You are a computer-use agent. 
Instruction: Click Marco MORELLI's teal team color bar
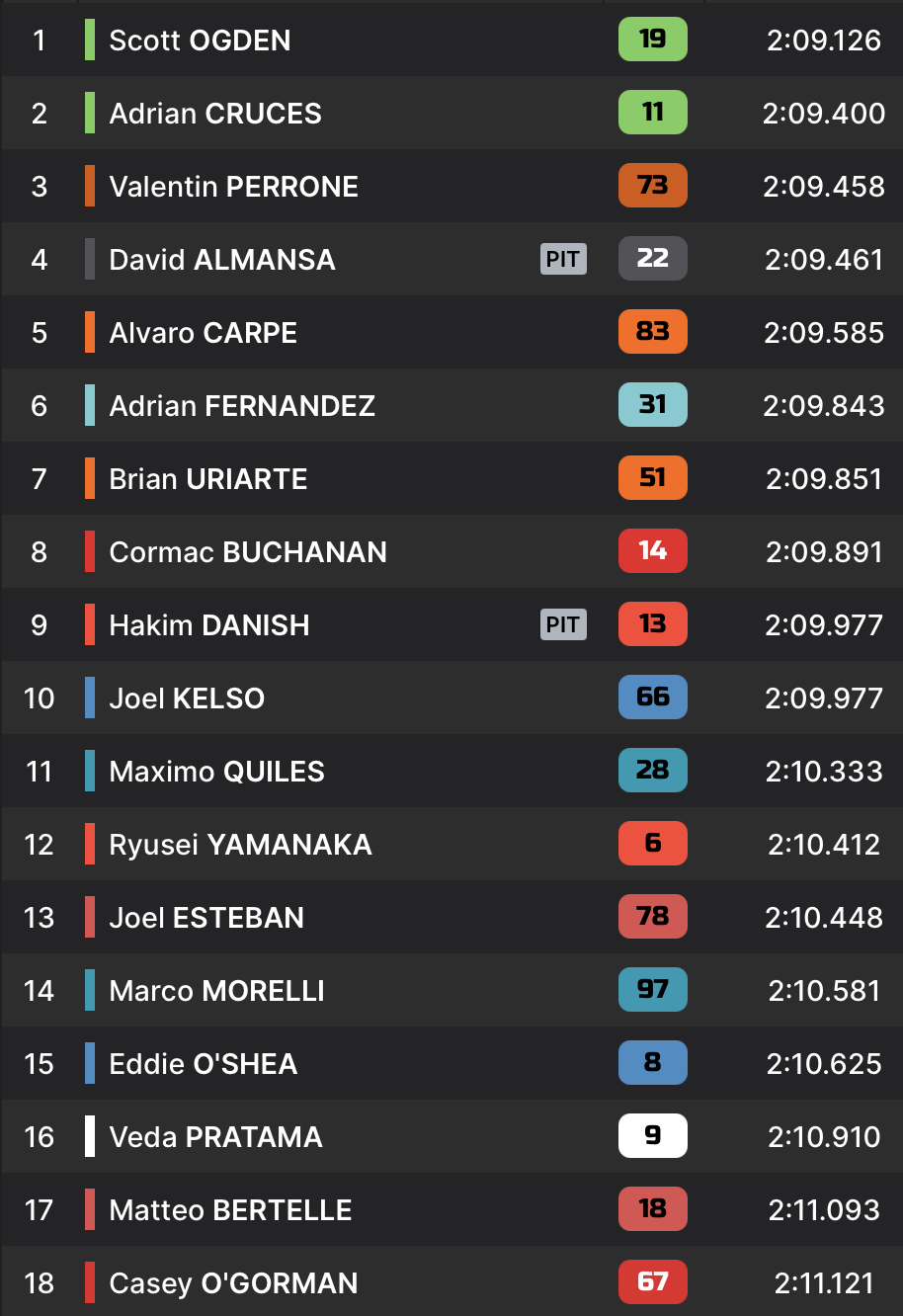[90, 990]
